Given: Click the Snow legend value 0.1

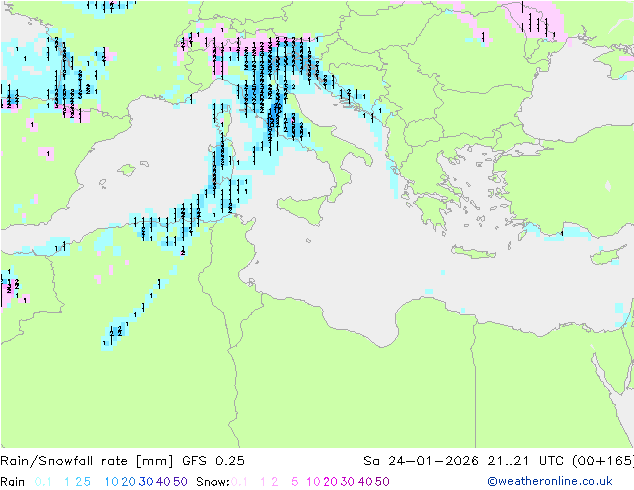Looking at the screenshot, I should coord(239,482).
